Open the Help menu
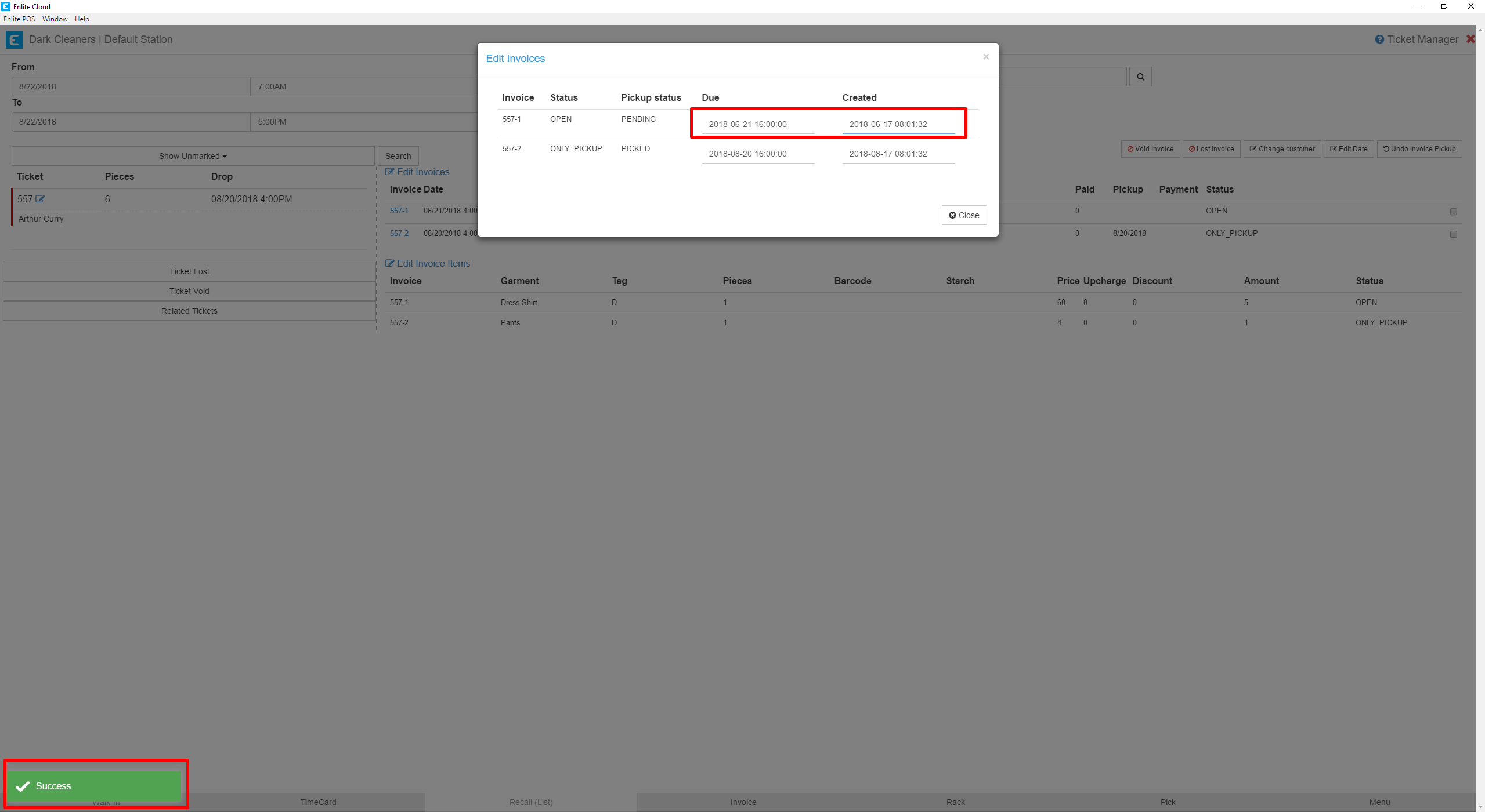The height and width of the screenshot is (812, 1485). pos(82,19)
